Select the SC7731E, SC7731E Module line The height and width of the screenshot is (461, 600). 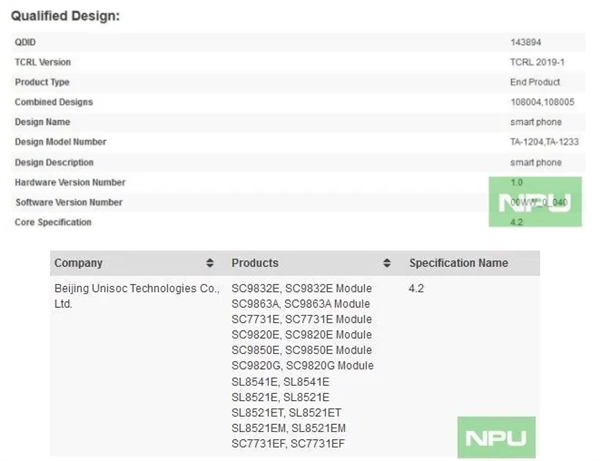[x=302, y=319]
